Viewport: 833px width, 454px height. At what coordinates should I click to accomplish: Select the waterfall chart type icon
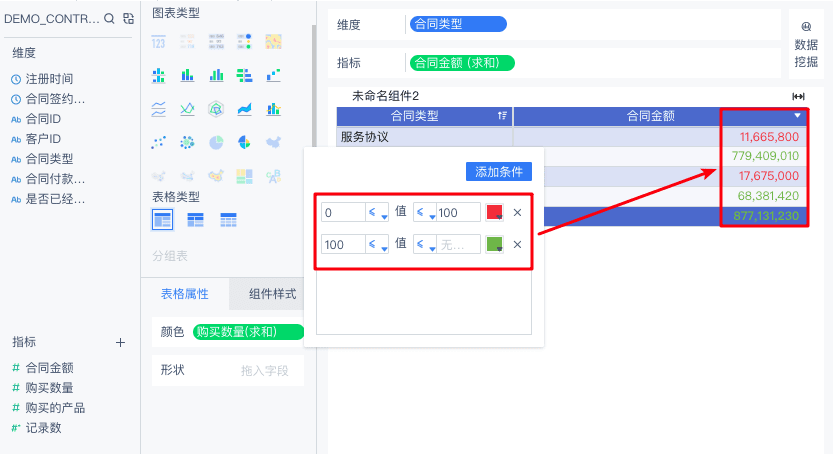(x=273, y=75)
